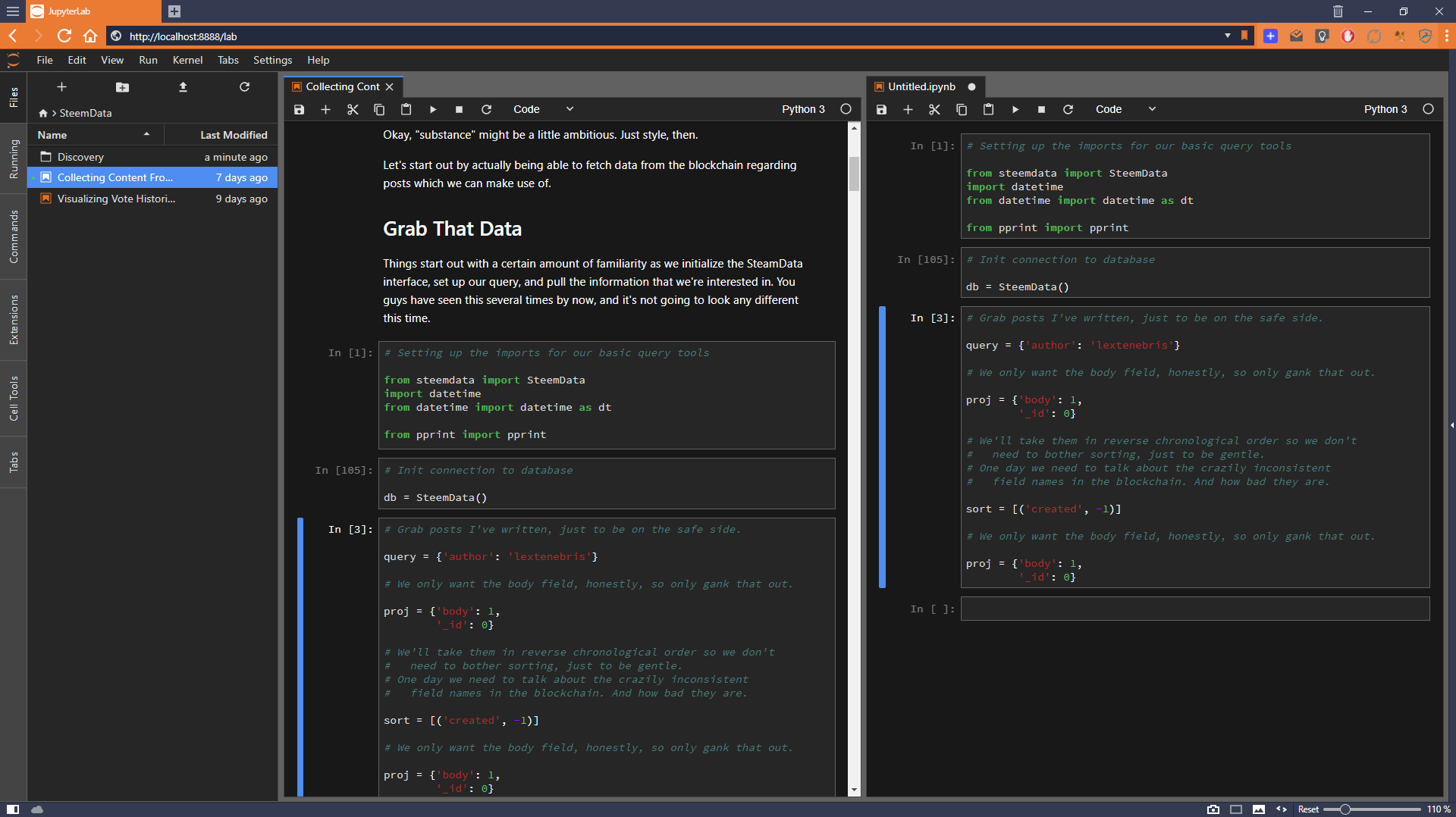The width and height of the screenshot is (1456, 817).
Task: Insert a cell in Collecting Content notebook
Action: pyautogui.click(x=325, y=109)
